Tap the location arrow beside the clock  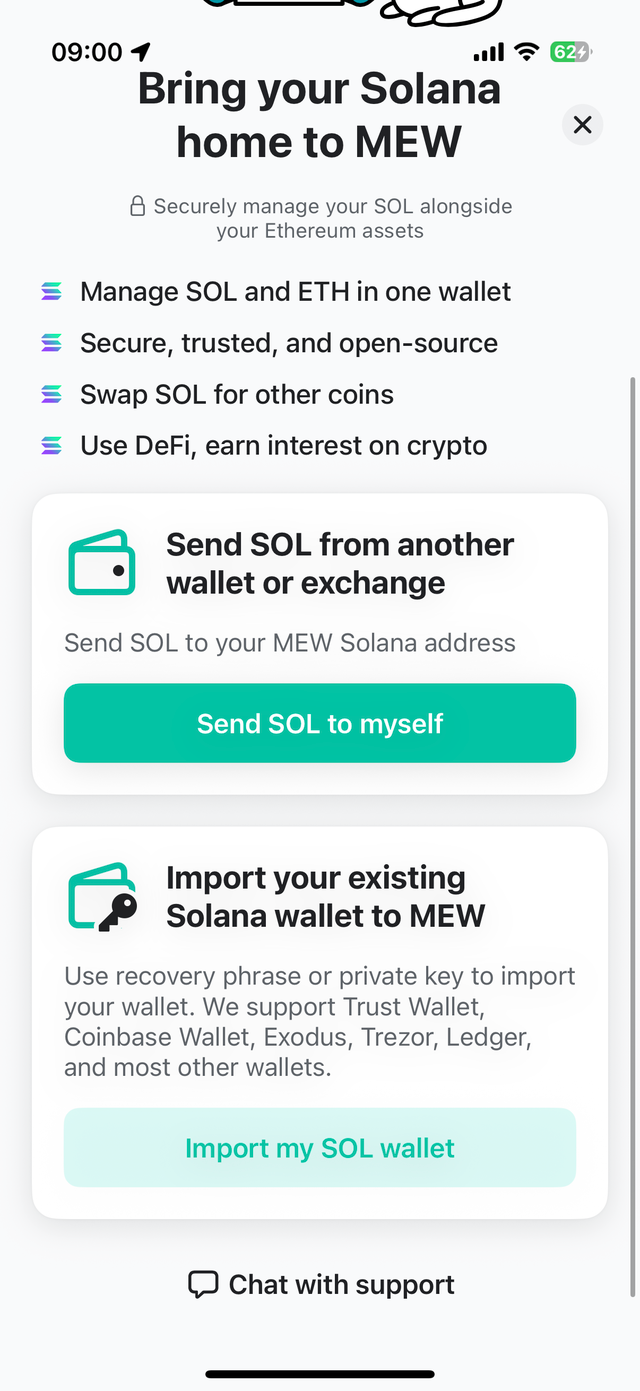141,51
